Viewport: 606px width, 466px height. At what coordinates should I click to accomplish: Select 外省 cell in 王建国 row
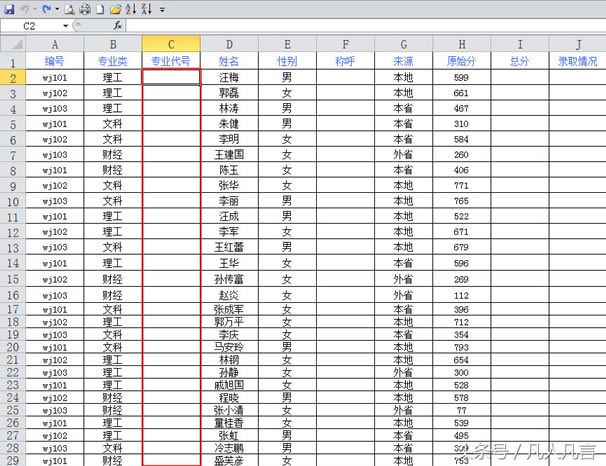(x=403, y=155)
